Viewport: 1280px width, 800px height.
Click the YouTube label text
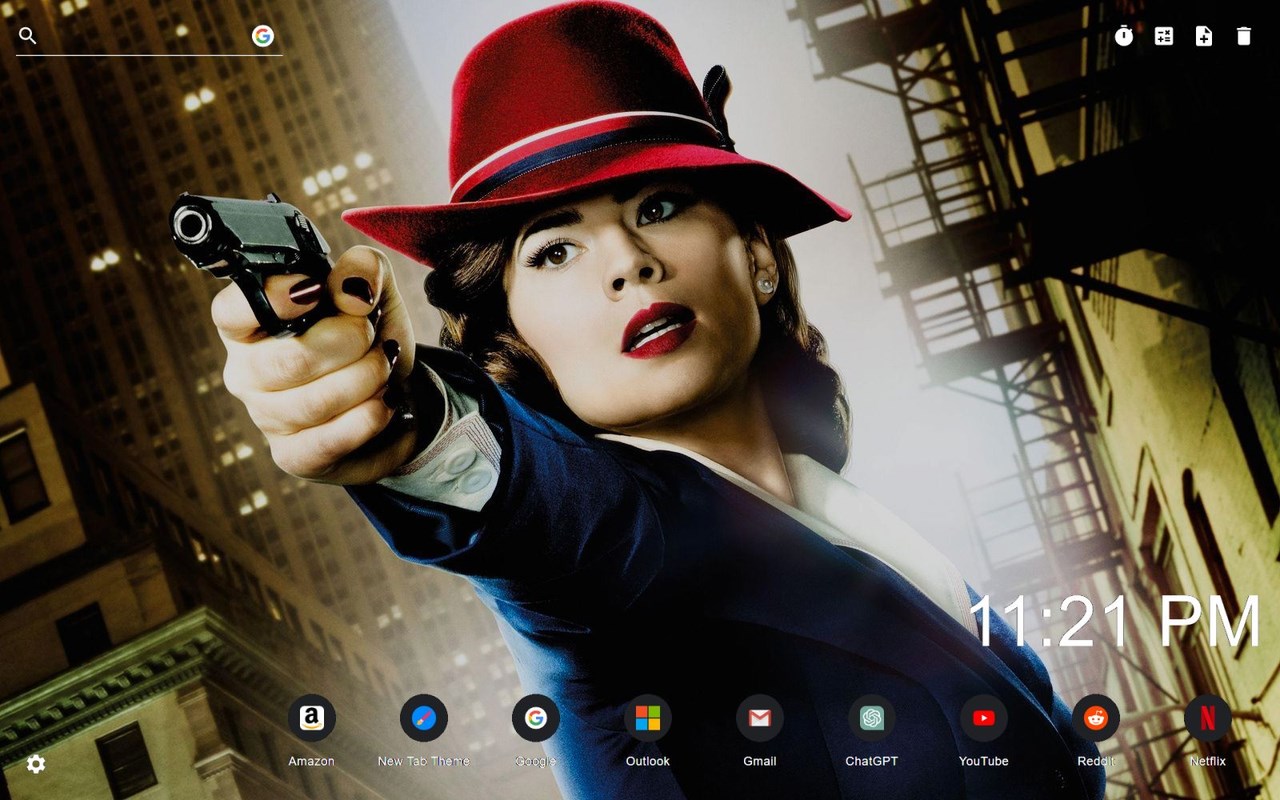click(x=984, y=761)
